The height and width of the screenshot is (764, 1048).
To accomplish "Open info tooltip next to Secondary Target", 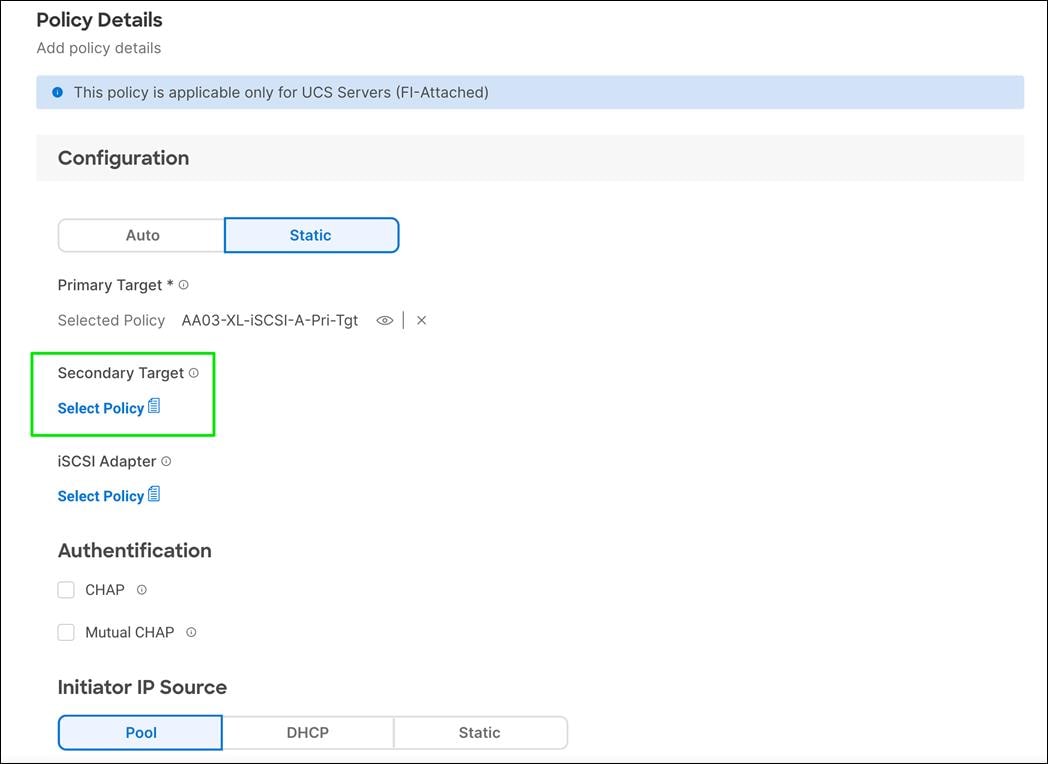I will pyautogui.click(x=195, y=372).
